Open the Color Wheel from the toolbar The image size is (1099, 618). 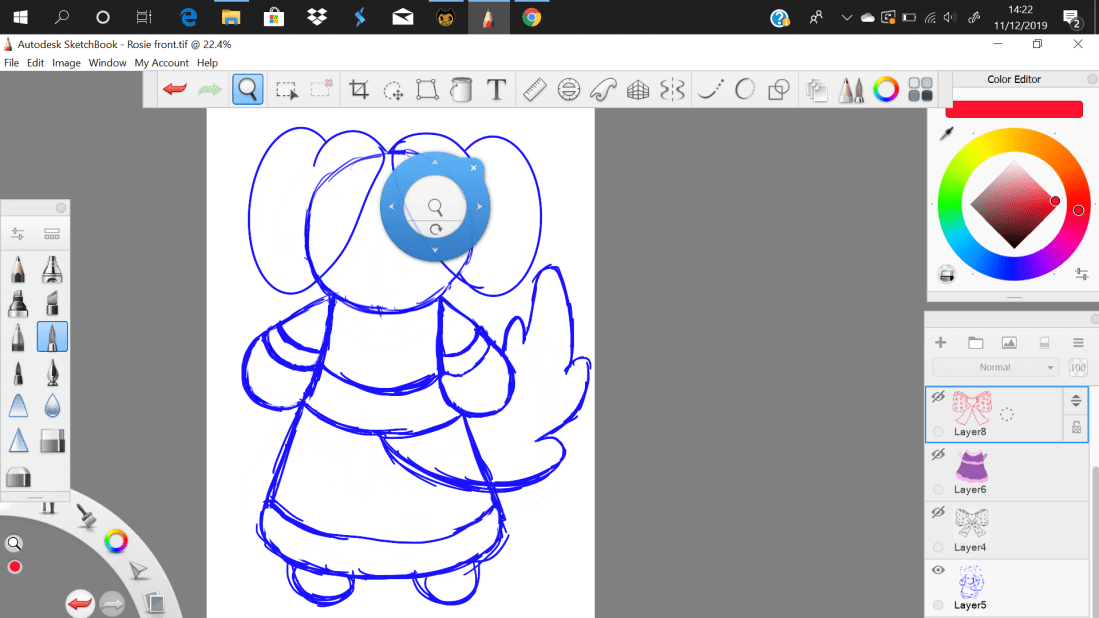886,90
